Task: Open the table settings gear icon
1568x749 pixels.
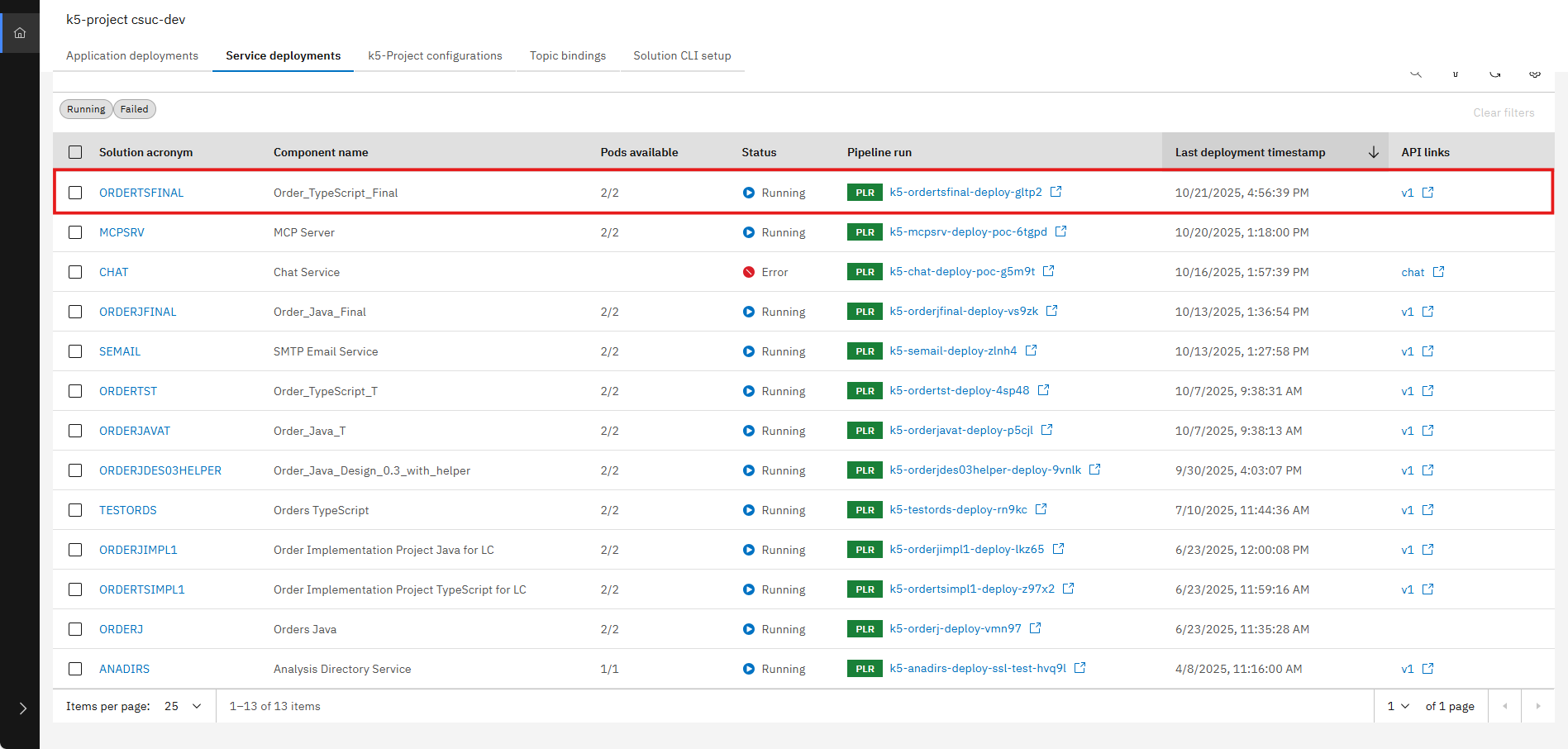Action: pos(1535,73)
